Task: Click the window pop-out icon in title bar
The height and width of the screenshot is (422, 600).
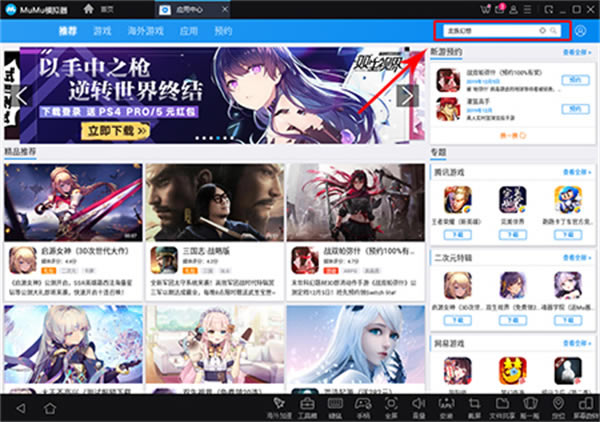Action: click(549, 9)
